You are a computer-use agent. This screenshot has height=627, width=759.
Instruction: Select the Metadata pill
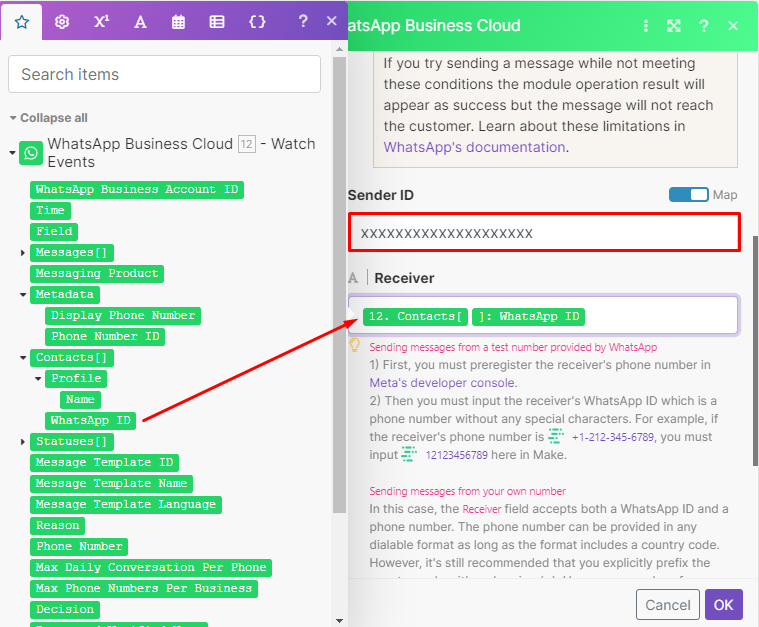point(65,294)
